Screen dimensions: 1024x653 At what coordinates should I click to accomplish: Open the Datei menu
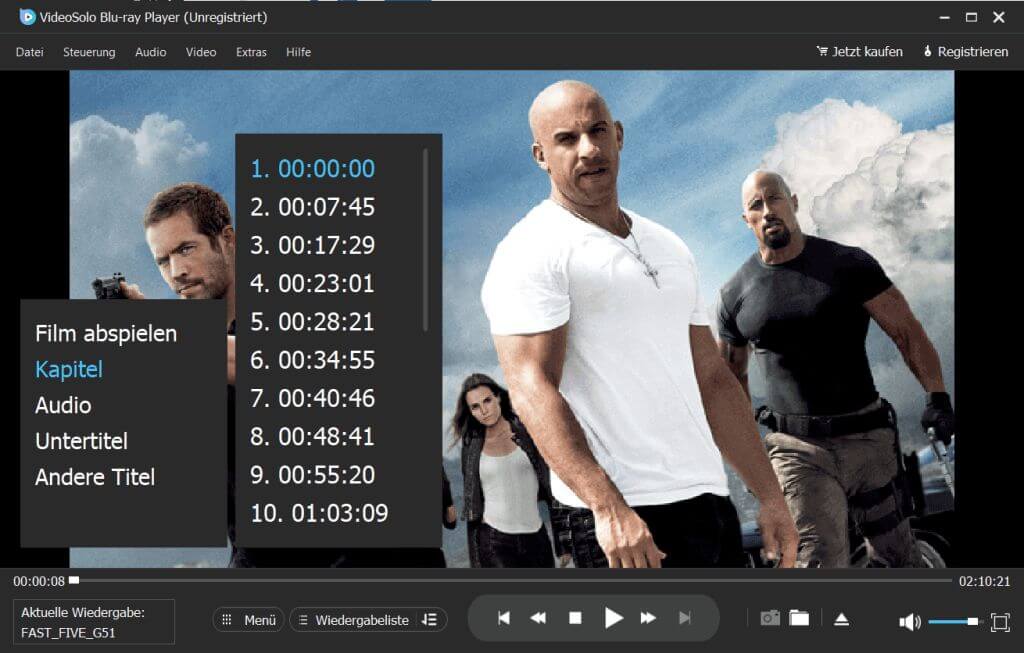pos(28,52)
